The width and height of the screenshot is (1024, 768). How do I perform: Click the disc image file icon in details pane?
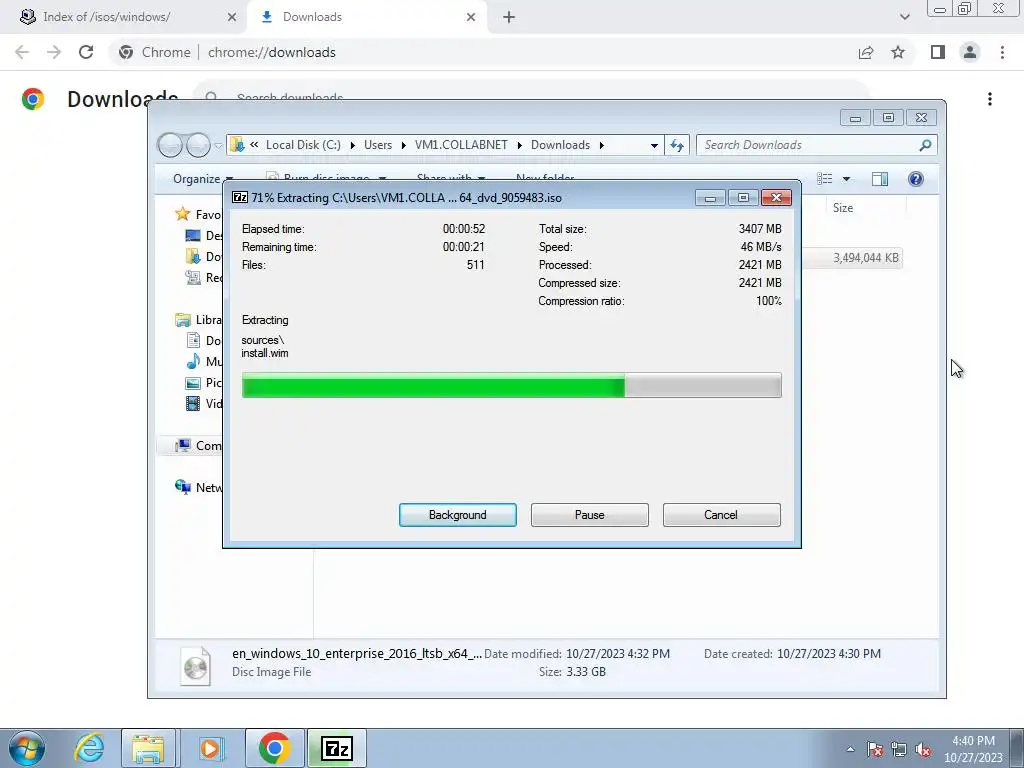195,665
